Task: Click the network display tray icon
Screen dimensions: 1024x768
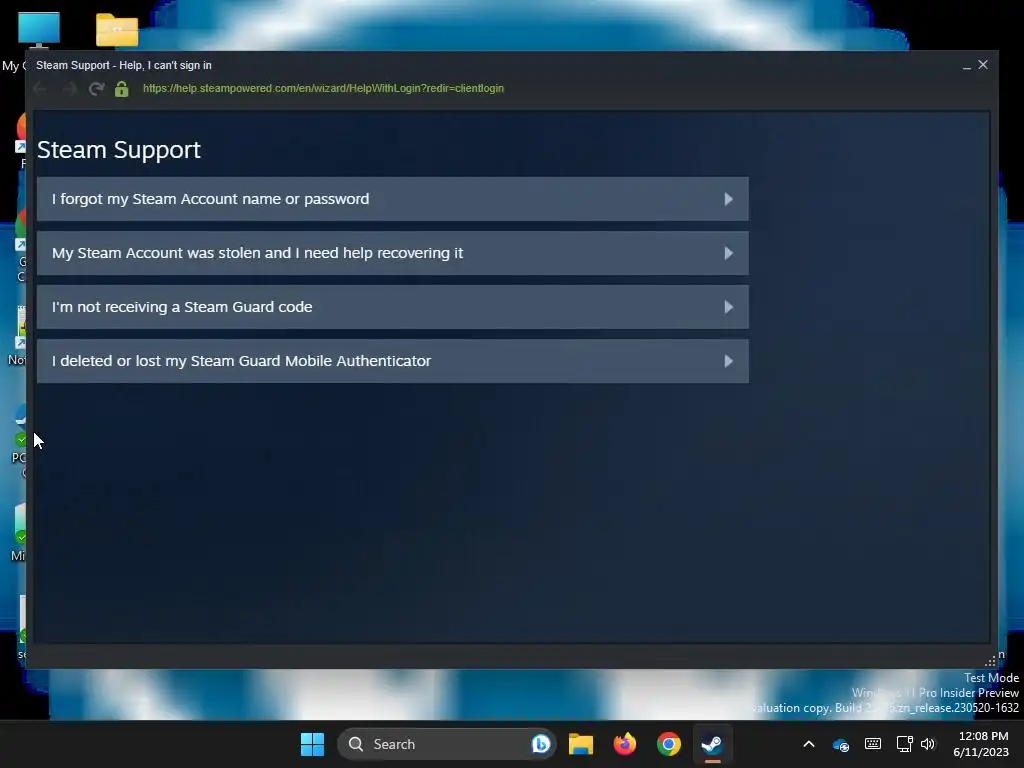Action: point(904,744)
